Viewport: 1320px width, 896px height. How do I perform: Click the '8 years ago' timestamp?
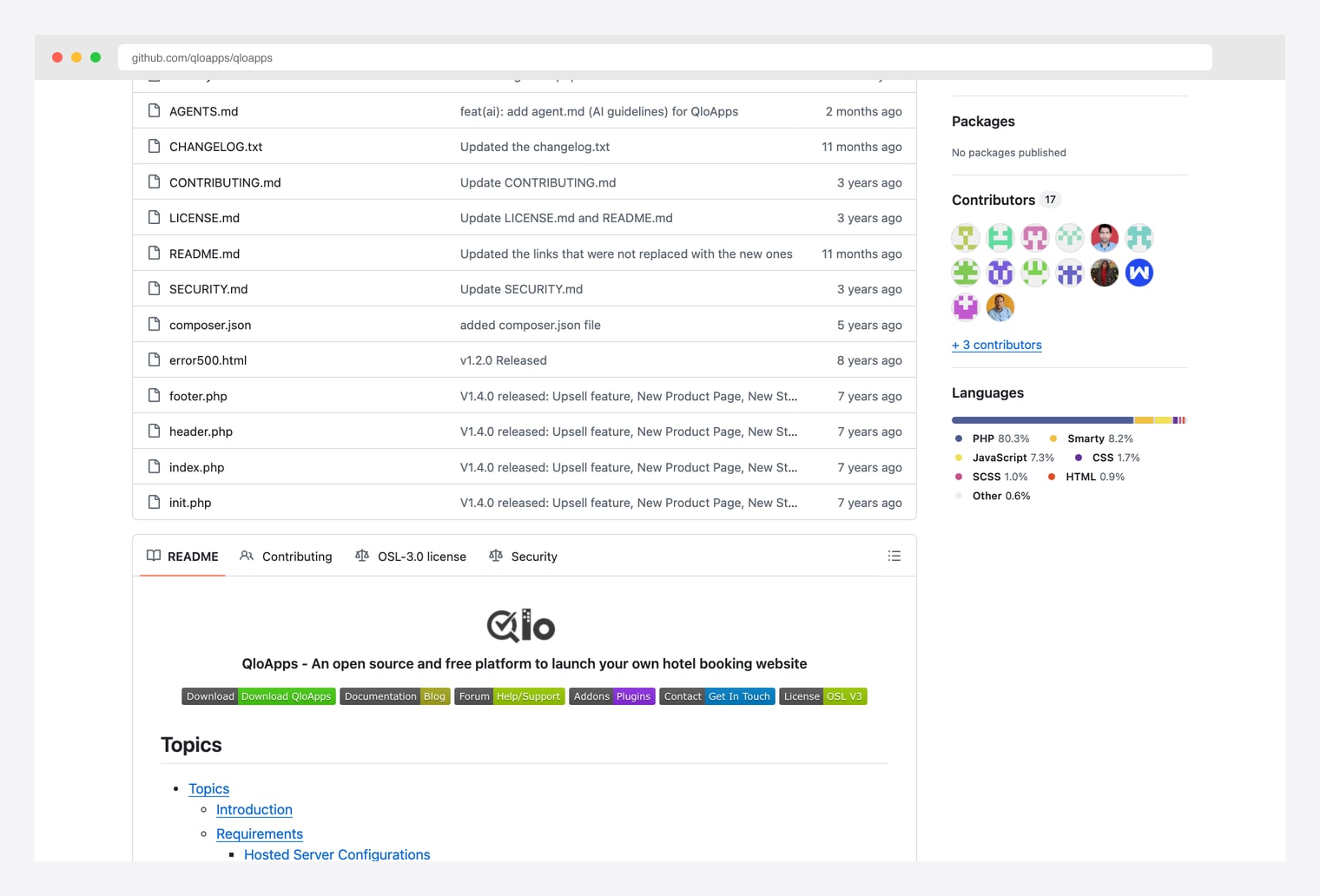tap(869, 360)
